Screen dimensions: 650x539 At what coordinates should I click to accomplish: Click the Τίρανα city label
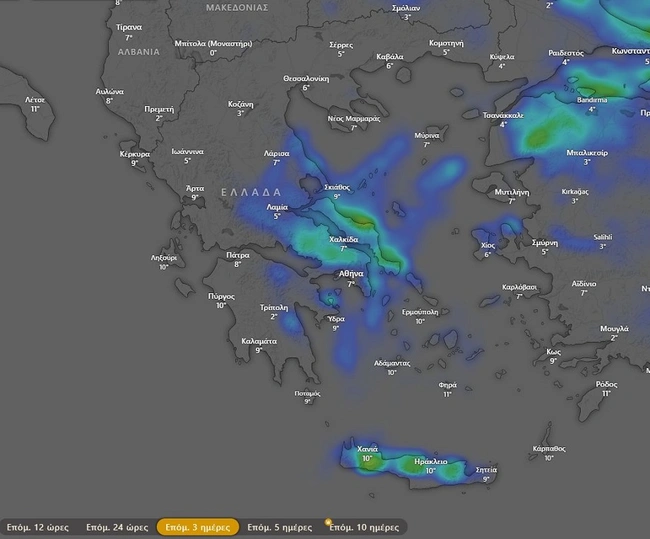[x=129, y=28]
